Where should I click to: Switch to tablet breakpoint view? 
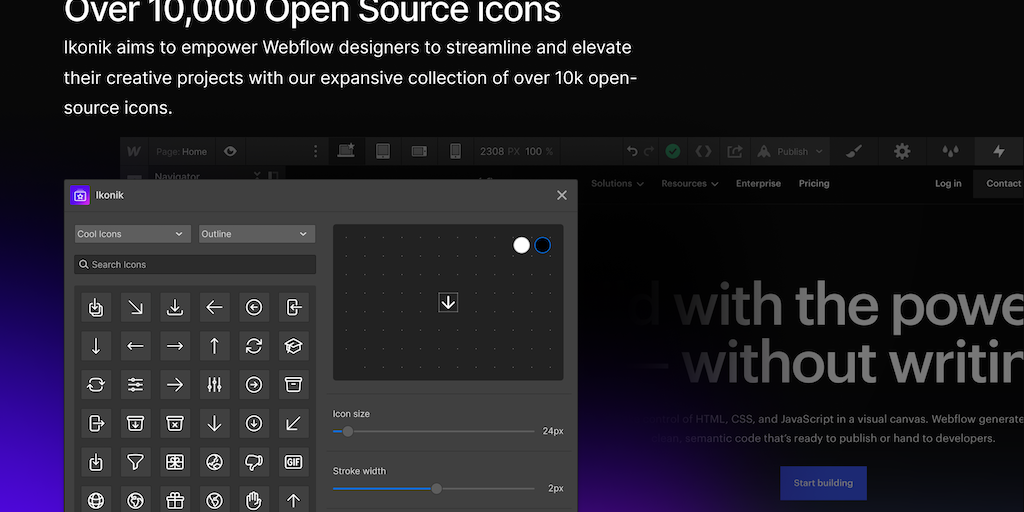(382, 152)
